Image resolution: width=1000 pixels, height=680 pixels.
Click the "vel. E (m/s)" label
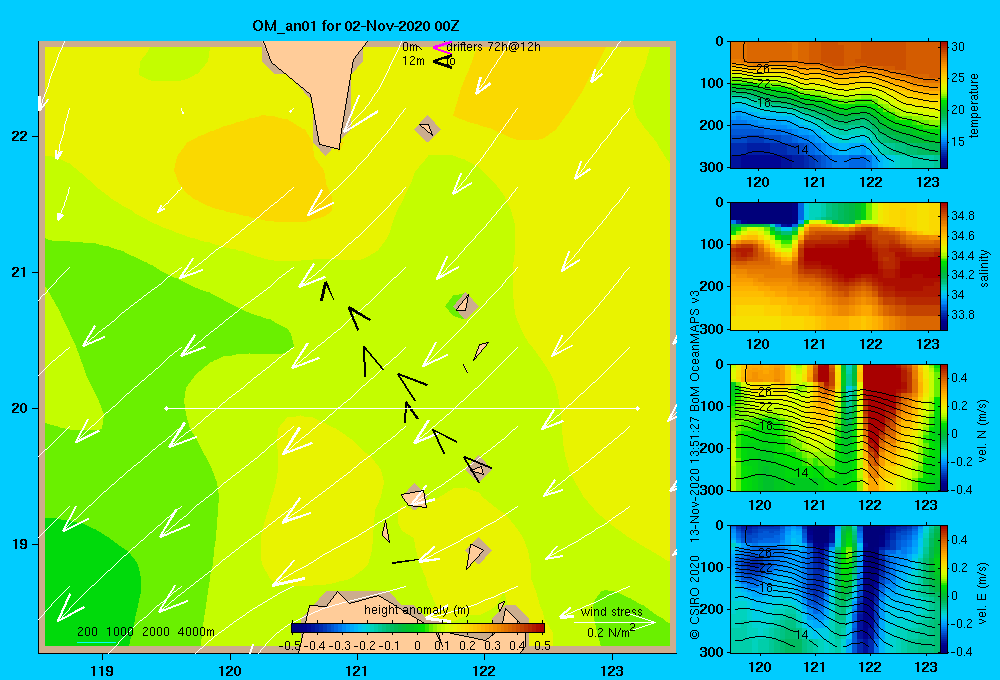pyautogui.click(x=983, y=592)
